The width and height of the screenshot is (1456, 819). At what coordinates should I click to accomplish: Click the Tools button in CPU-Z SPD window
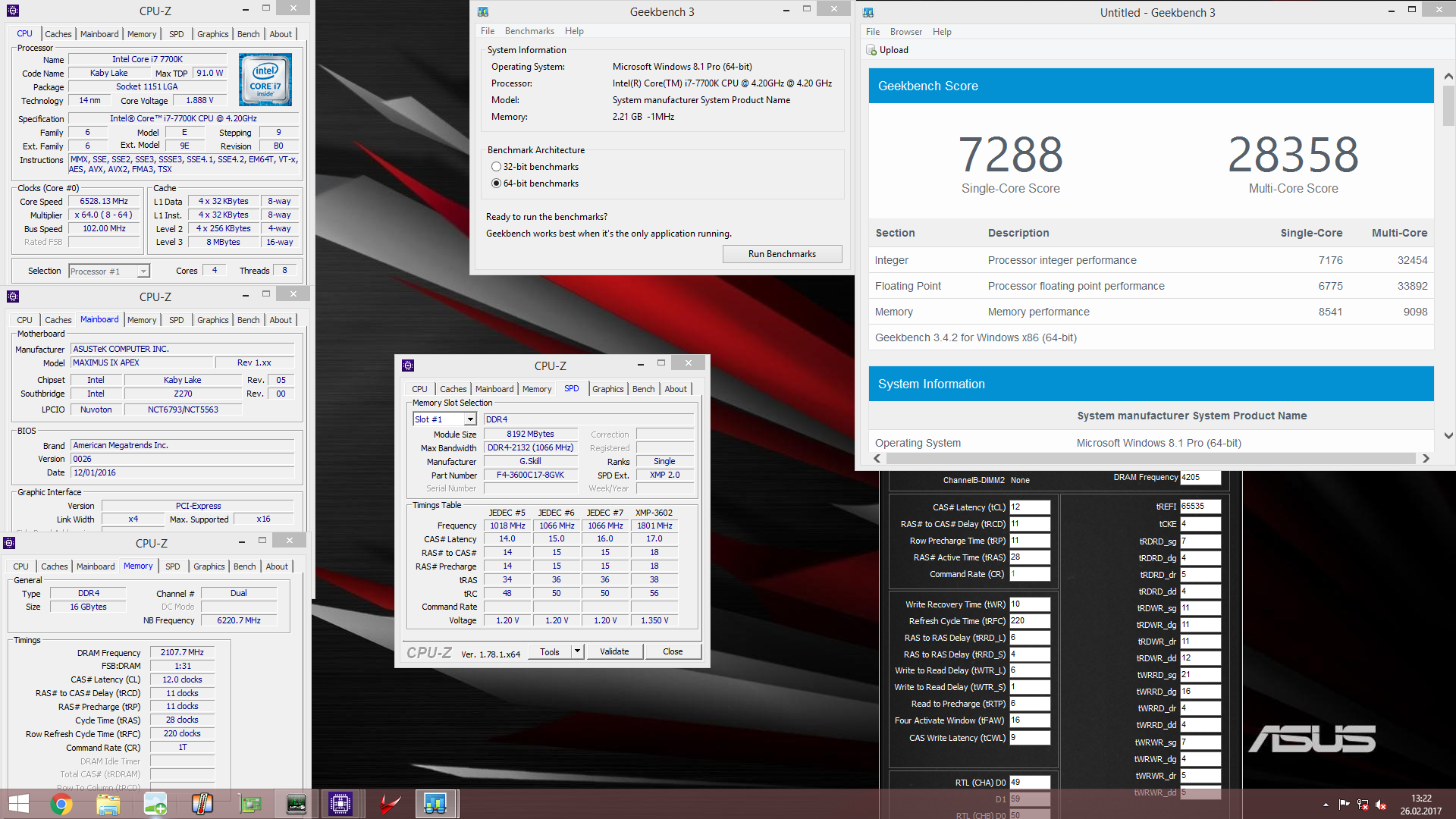[x=550, y=651]
